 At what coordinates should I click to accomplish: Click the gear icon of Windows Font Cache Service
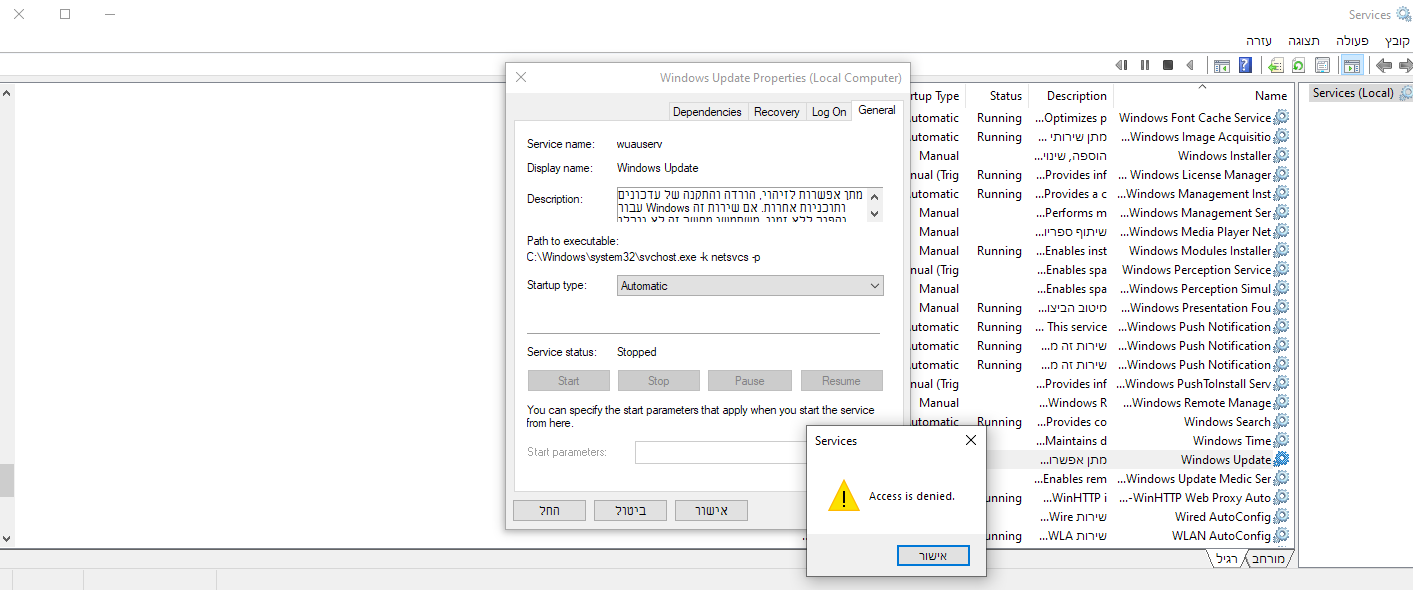point(1281,118)
